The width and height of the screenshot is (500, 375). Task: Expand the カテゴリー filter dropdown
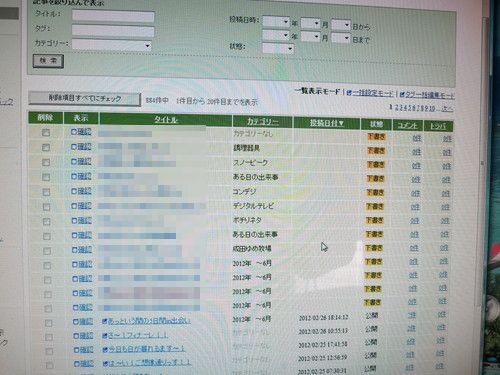pos(112,45)
